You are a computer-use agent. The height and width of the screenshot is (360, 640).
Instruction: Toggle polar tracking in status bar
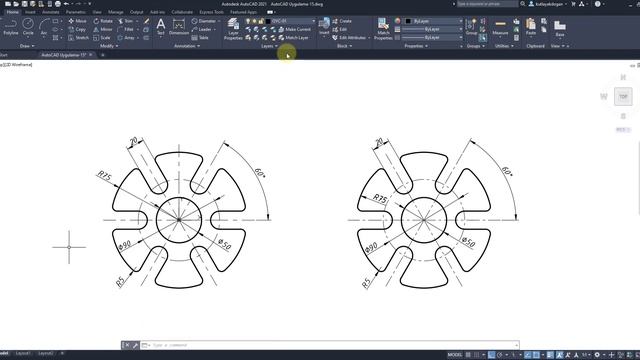tap(500, 355)
